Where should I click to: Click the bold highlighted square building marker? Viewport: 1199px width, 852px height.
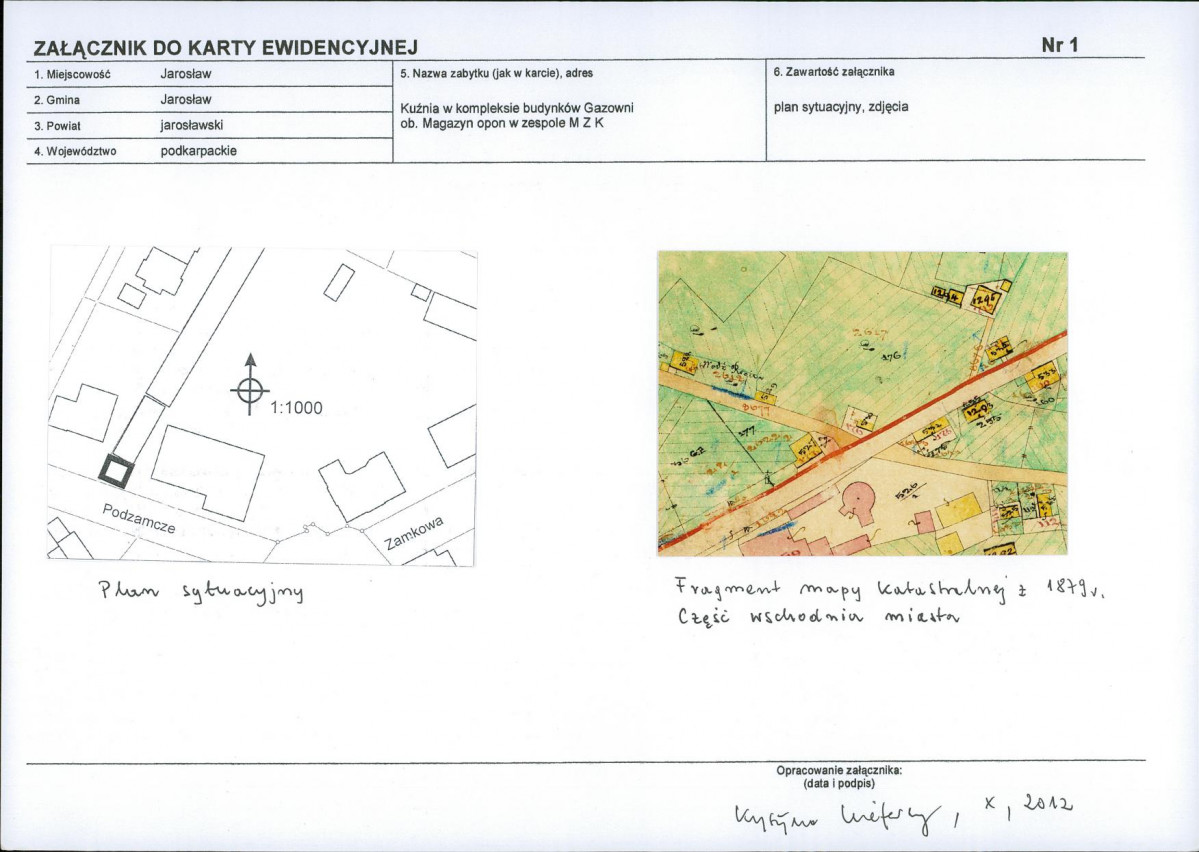click(116, 470)
